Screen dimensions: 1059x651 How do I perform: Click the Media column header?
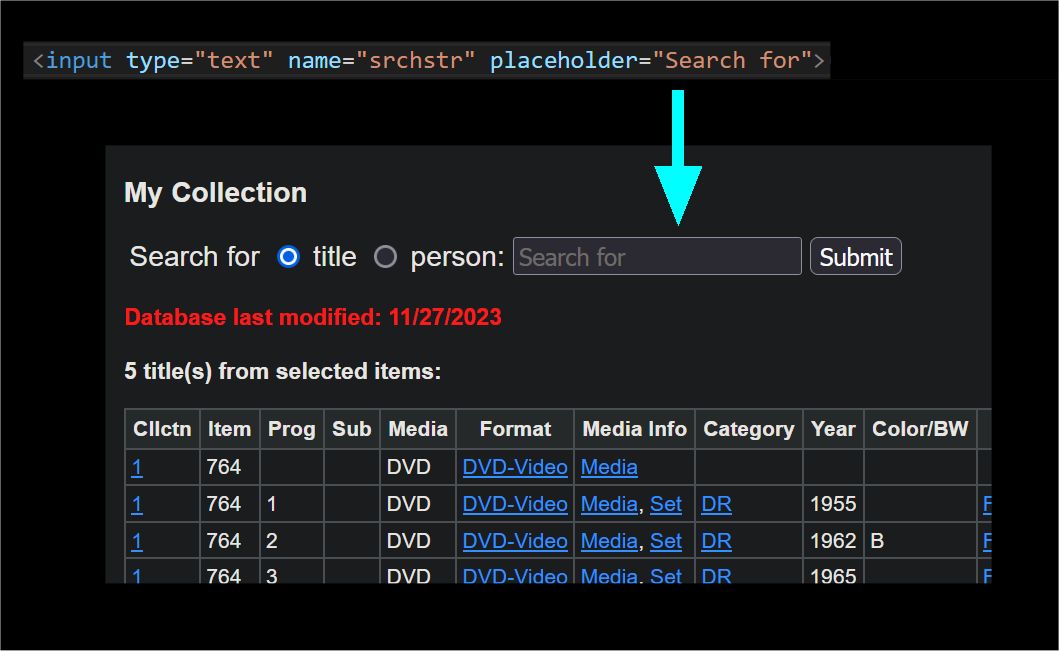(418, 429)
